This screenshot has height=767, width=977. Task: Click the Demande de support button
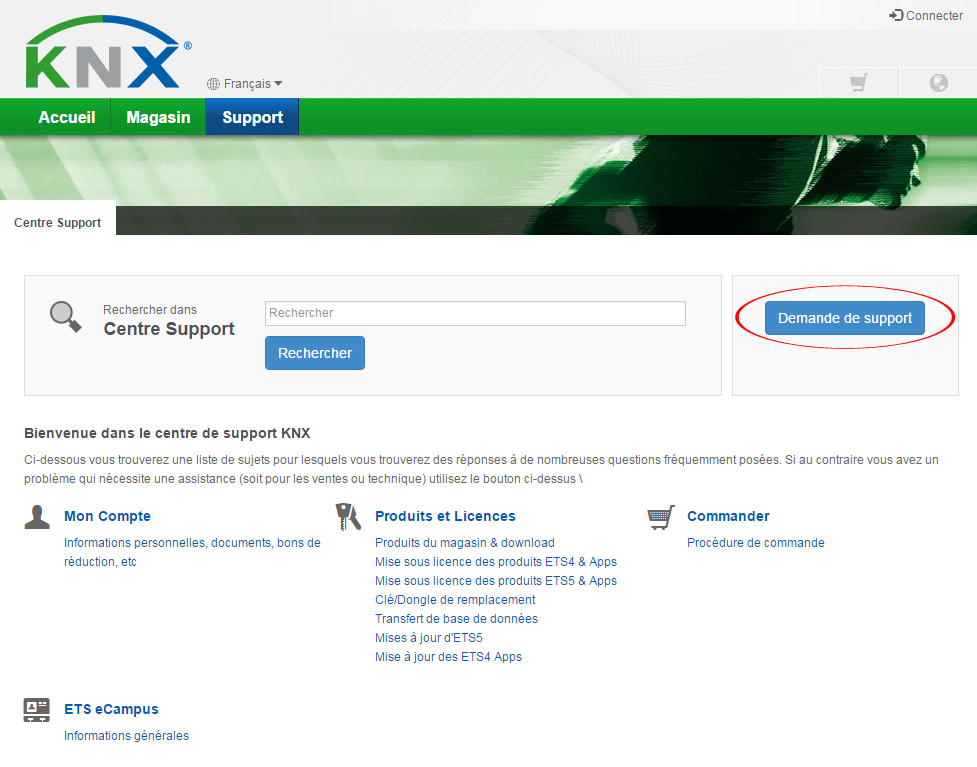[845, 318]
